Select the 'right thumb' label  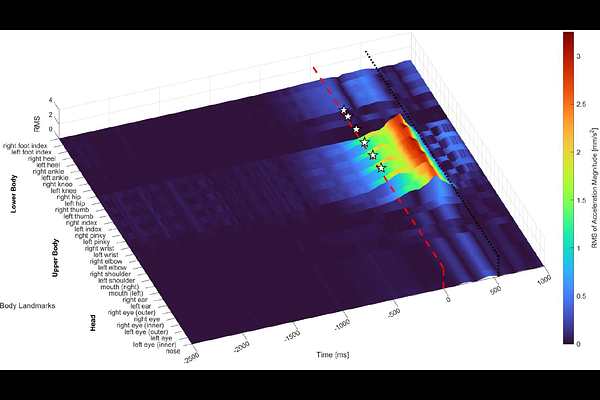click(72, 210)
